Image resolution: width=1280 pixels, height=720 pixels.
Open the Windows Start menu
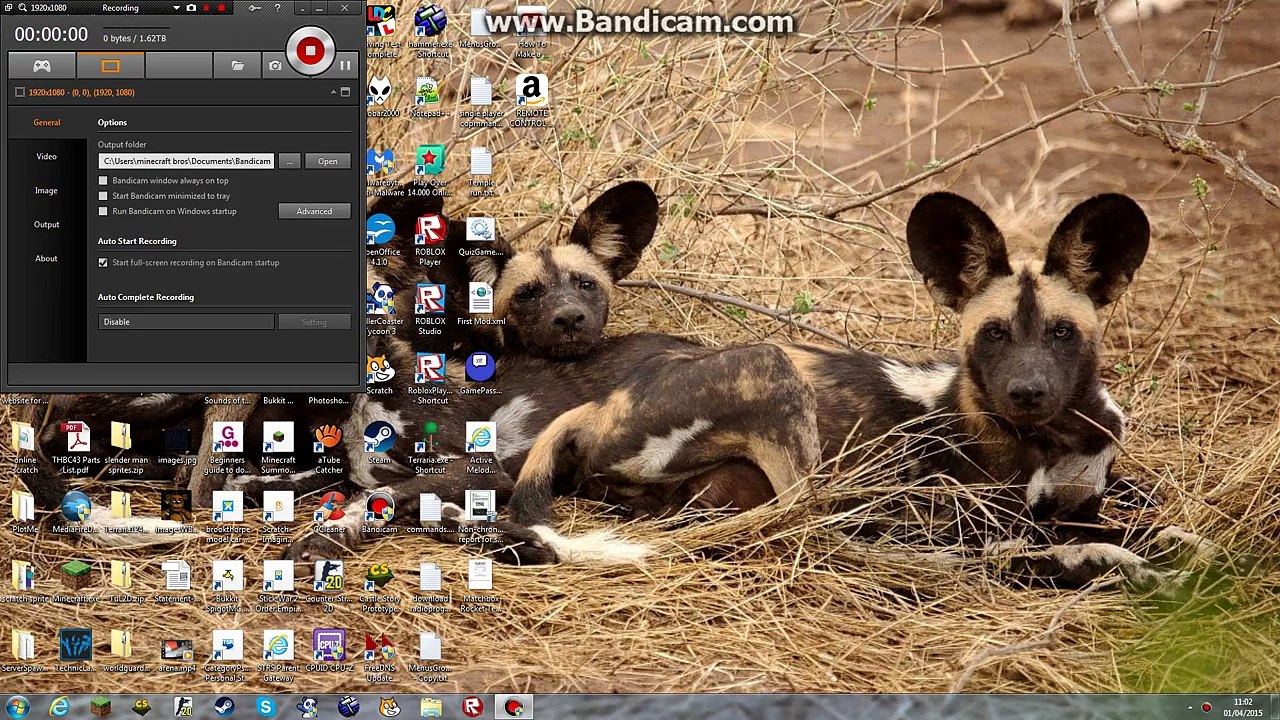coord(19,707)
